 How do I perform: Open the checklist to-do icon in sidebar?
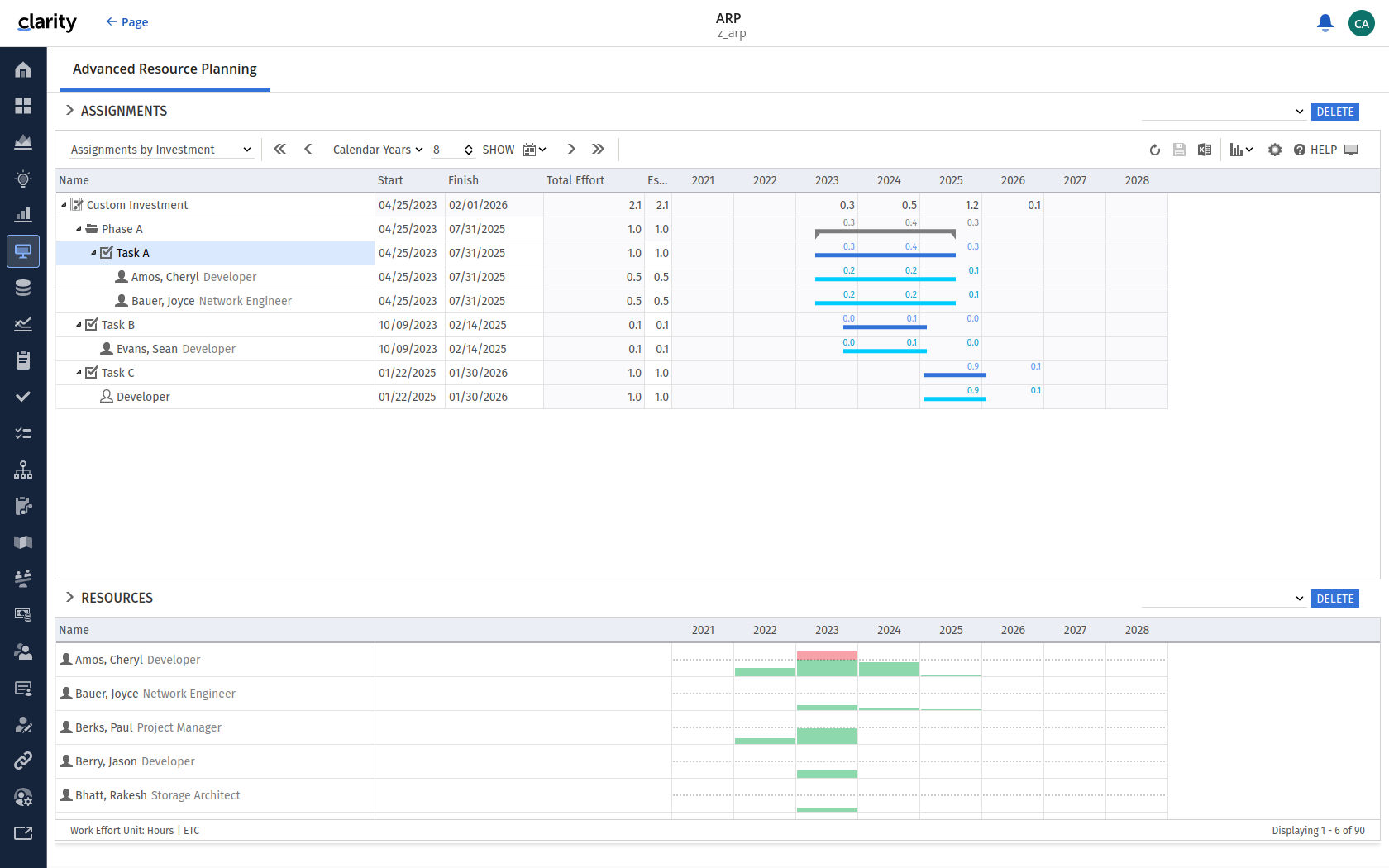23,433
